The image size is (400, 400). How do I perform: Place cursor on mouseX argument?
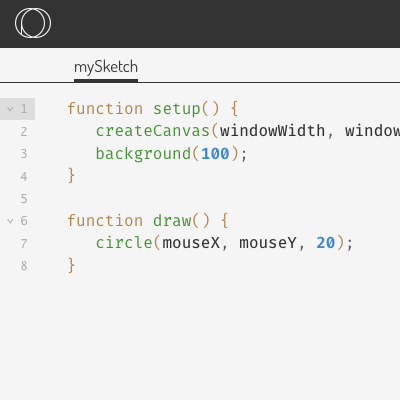(191, 243)
